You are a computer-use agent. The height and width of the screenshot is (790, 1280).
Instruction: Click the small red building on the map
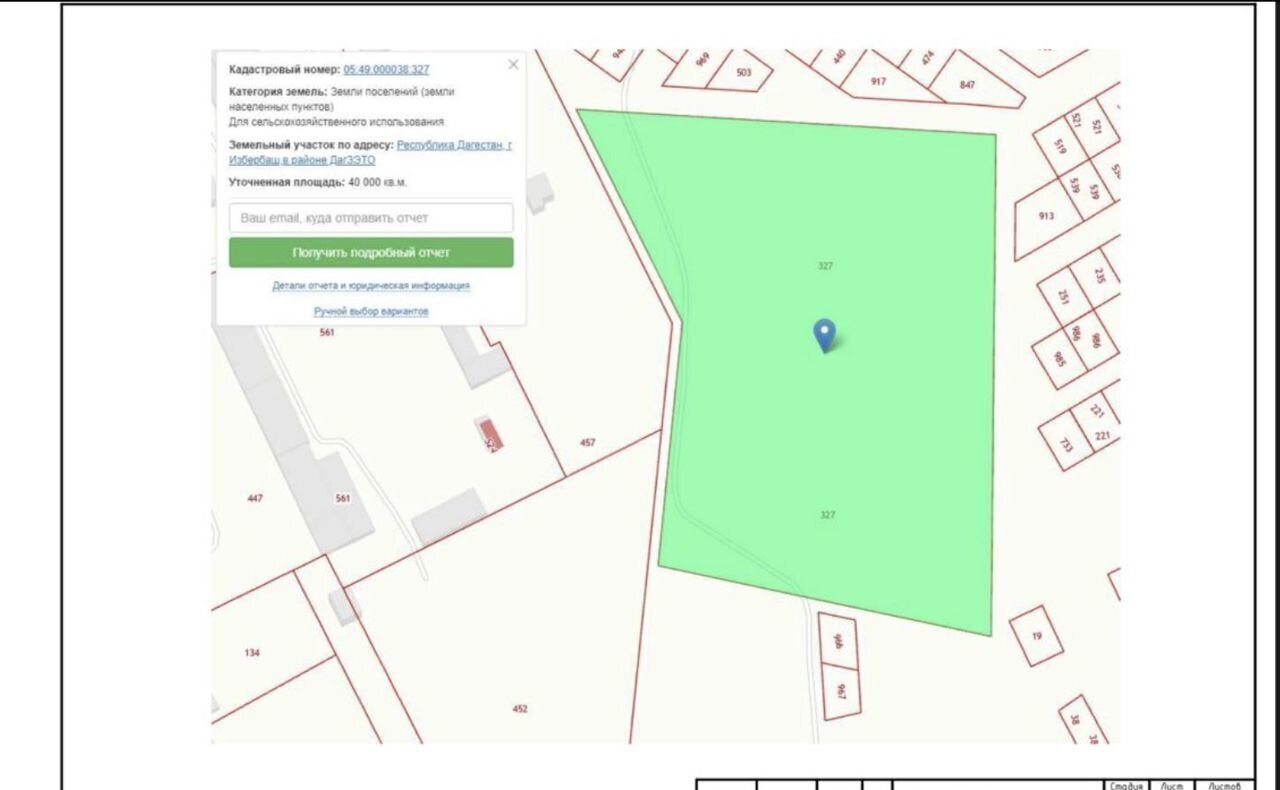490,434
